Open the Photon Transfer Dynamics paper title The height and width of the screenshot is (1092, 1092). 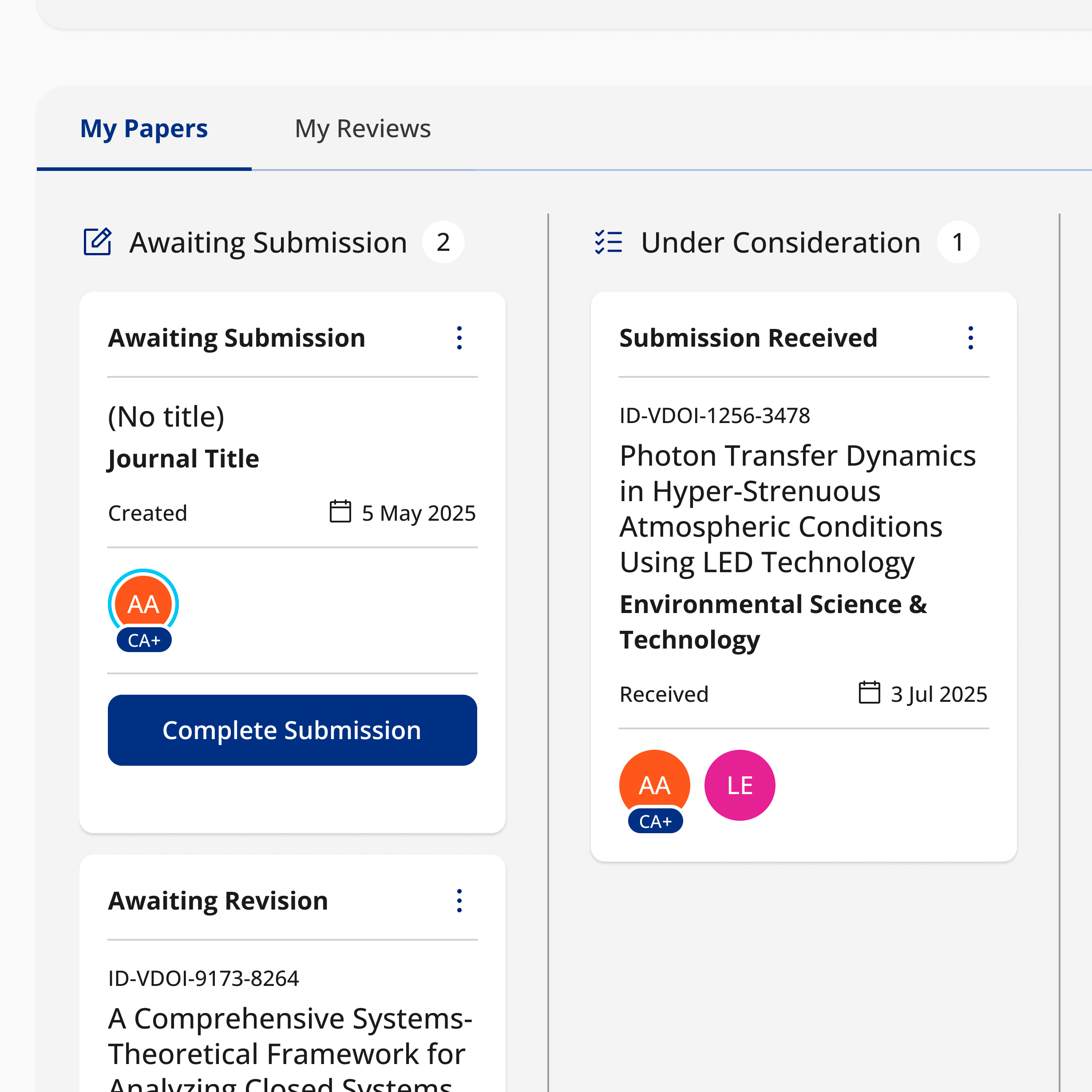pyautogui.click(x=797, y=508)
